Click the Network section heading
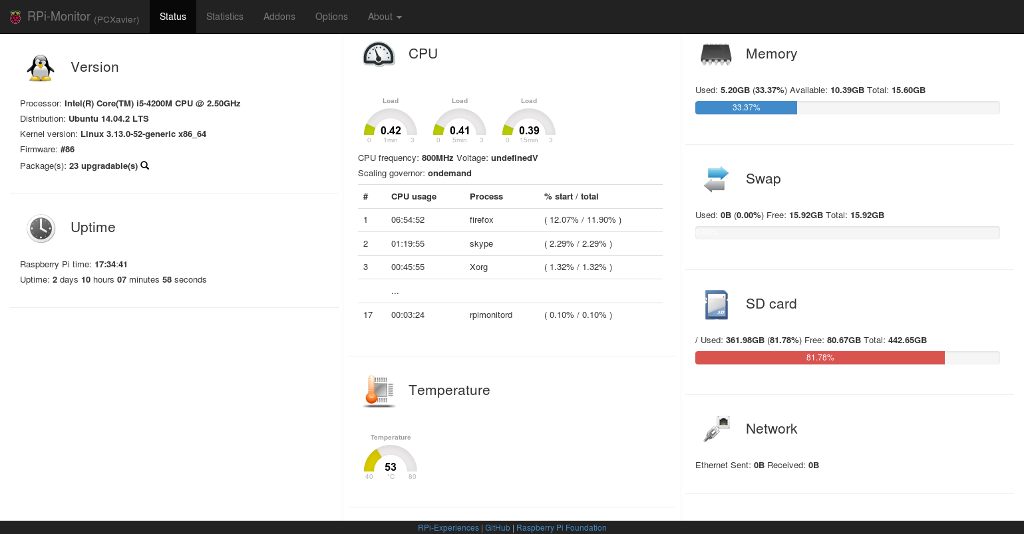This screenshot has height=534, width=1024. (x=771, y=429)
